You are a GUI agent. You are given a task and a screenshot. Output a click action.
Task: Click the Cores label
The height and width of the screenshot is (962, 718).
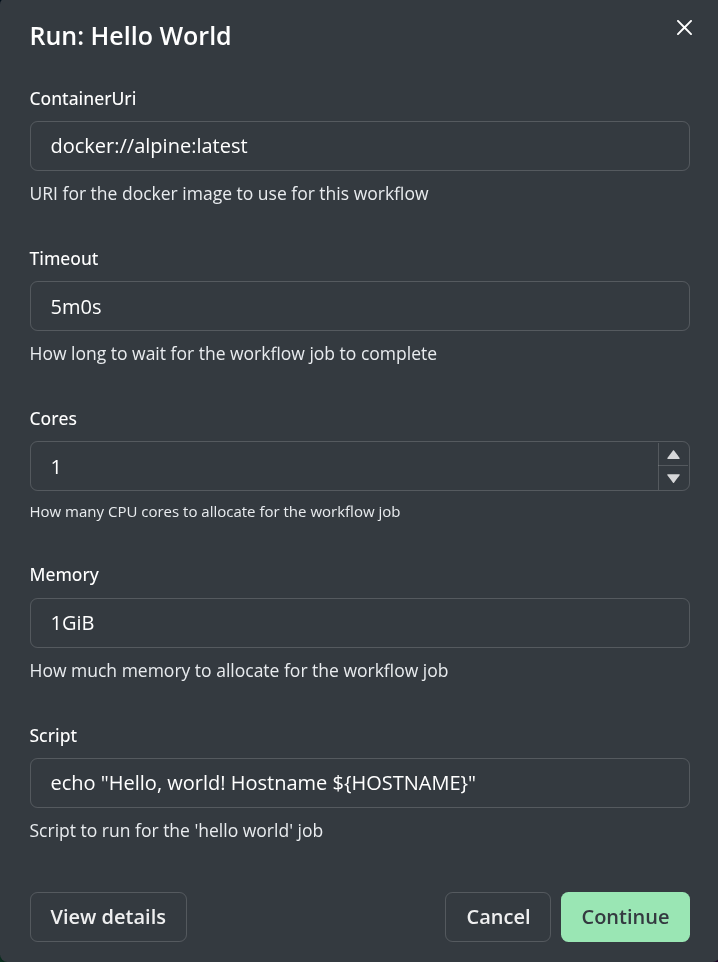tap(53, 418)
